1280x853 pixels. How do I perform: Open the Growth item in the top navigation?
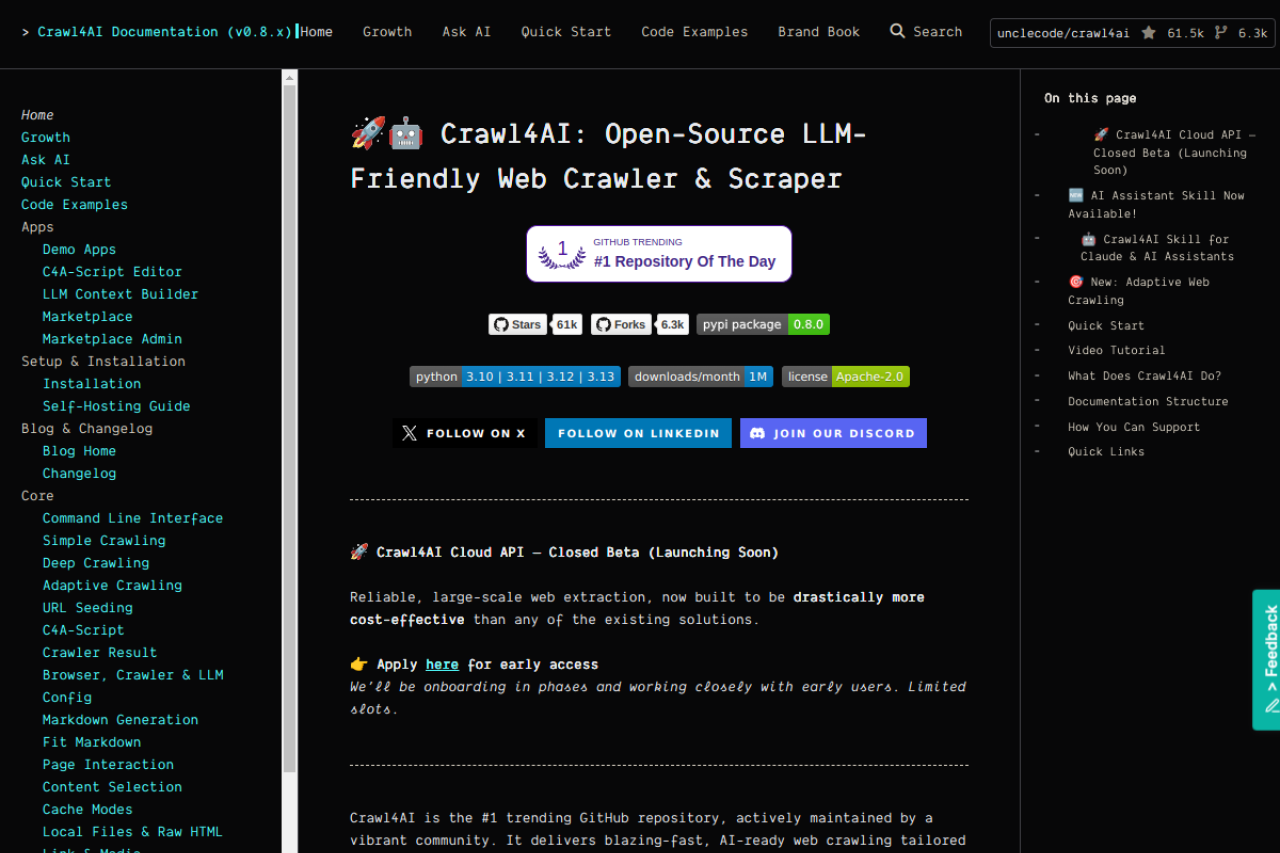pos(387,31)
